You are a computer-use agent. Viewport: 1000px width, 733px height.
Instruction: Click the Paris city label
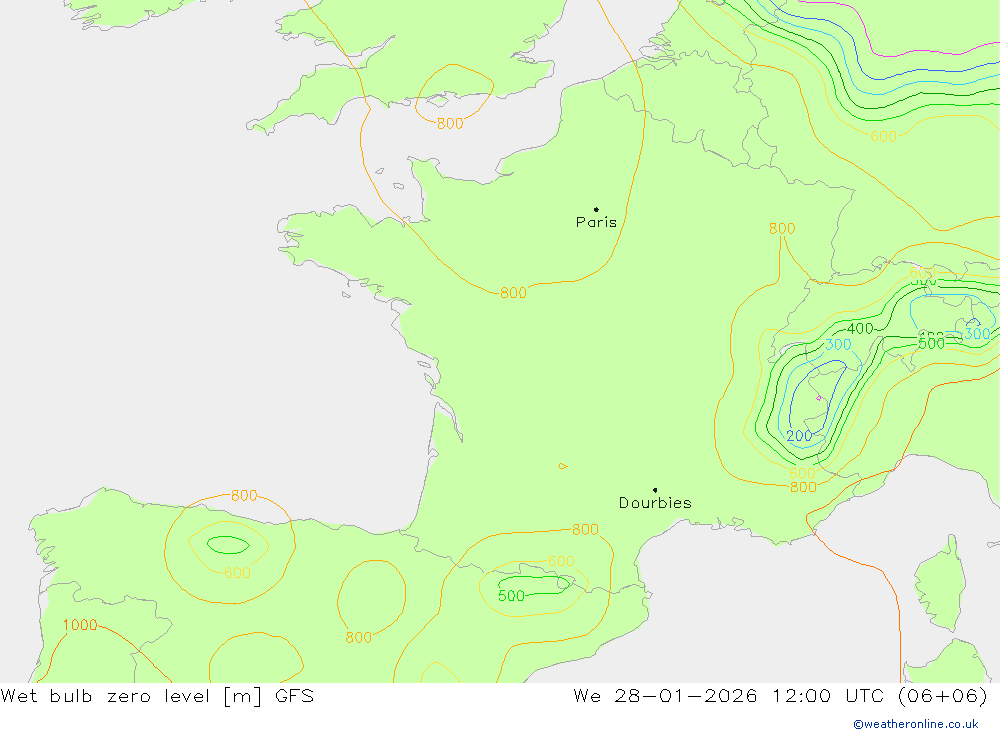[x=596, y=222]
